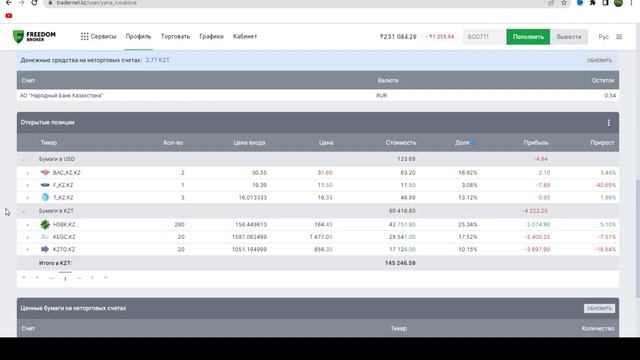Click Обновить link in the cash funds bar
640x360 pixels.
[x=599, y=60]
